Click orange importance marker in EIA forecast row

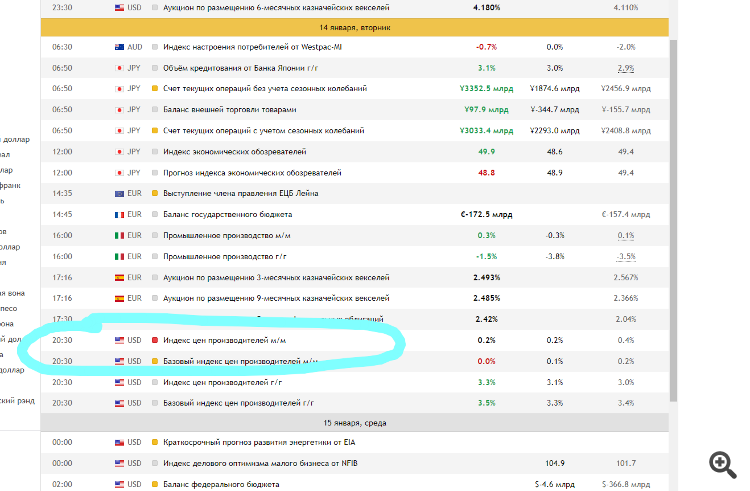[x=155, y=442]
